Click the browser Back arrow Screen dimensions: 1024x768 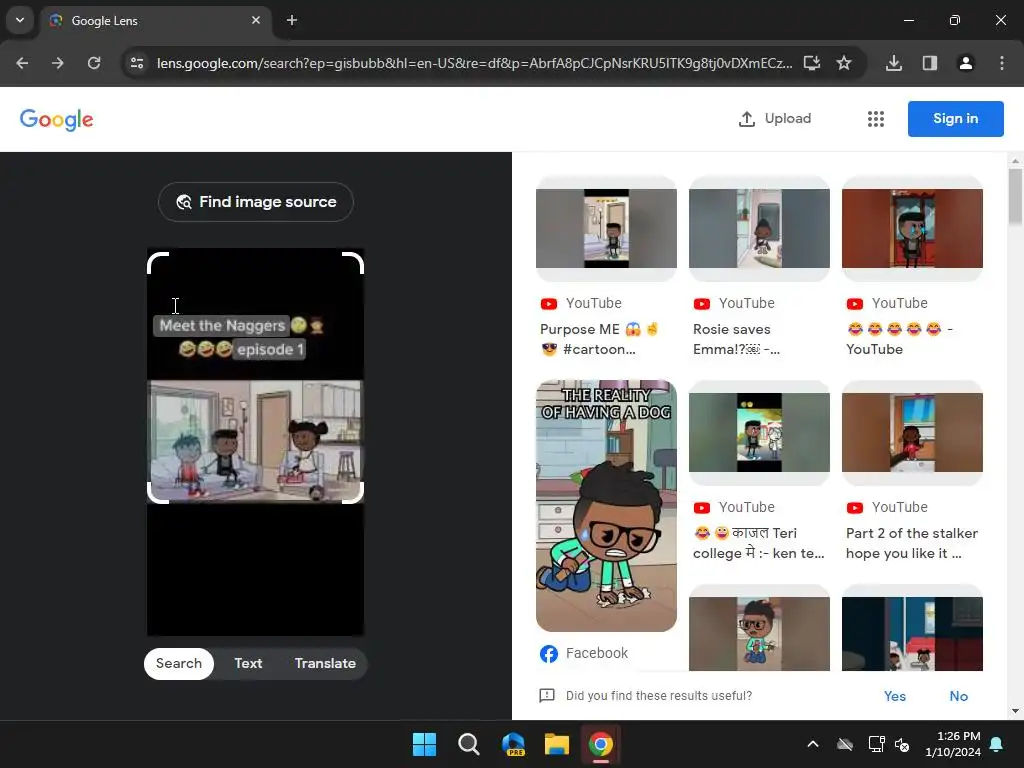(x=22, y=63)
